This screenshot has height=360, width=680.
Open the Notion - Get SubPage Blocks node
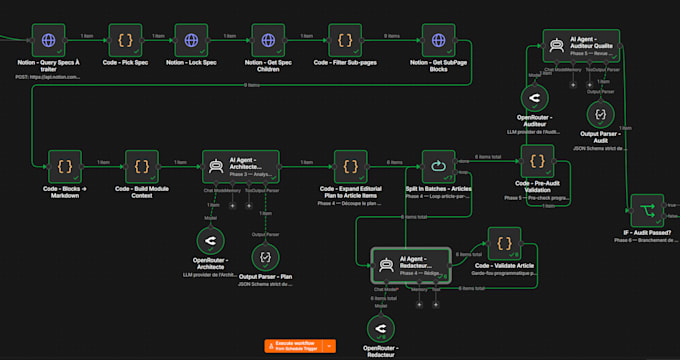[x=438, y=40]
